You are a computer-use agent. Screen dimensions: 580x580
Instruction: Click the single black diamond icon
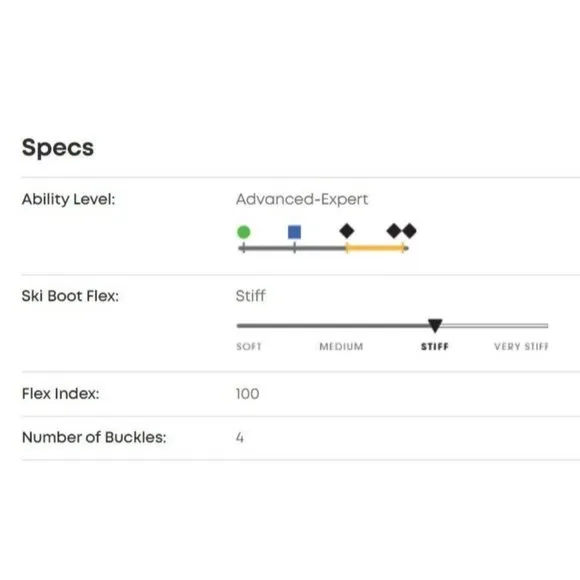[347, 231]
